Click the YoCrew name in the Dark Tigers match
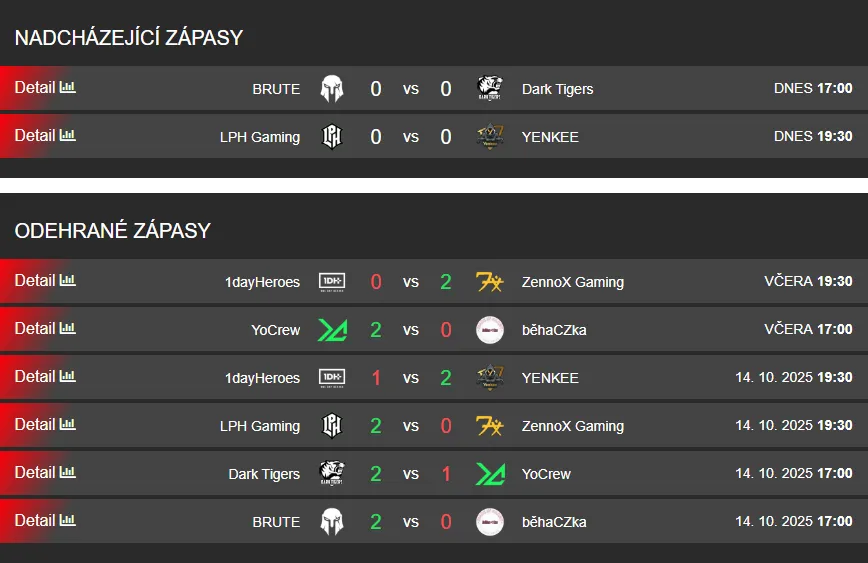868x563 pixels. (x=546, y=474)
